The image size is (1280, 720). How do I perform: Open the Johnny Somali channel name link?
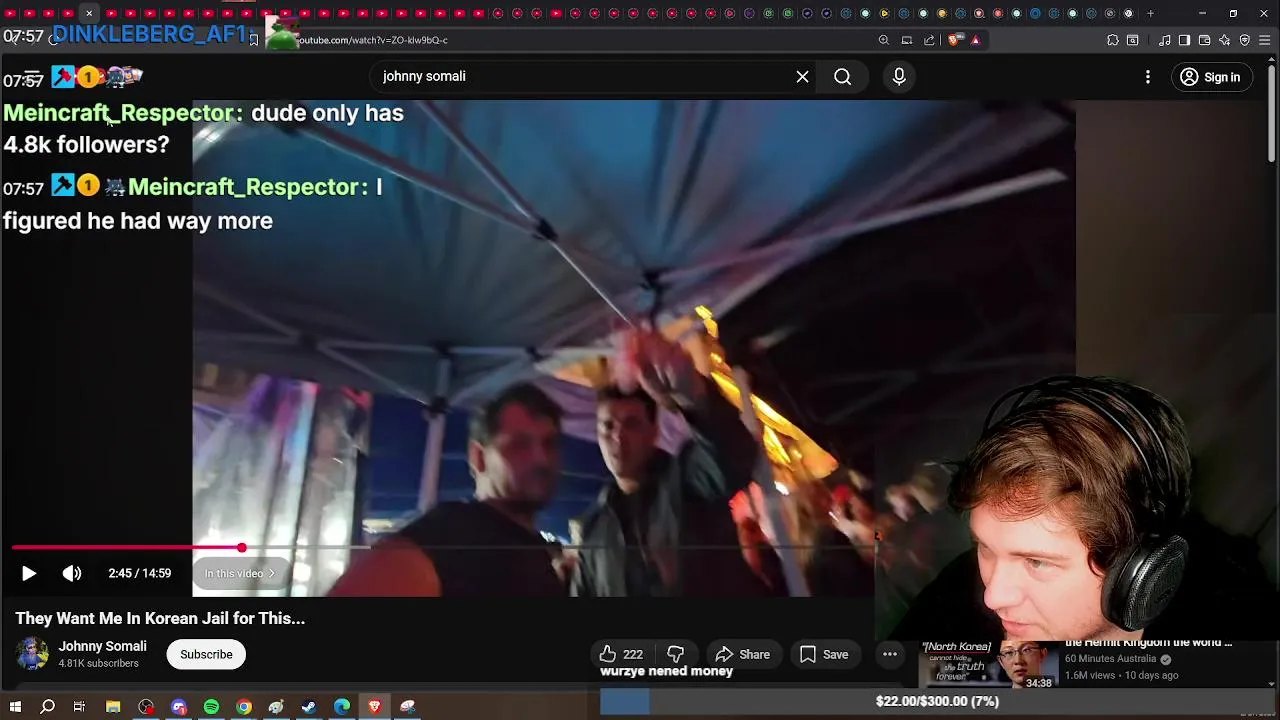[102, 646]
